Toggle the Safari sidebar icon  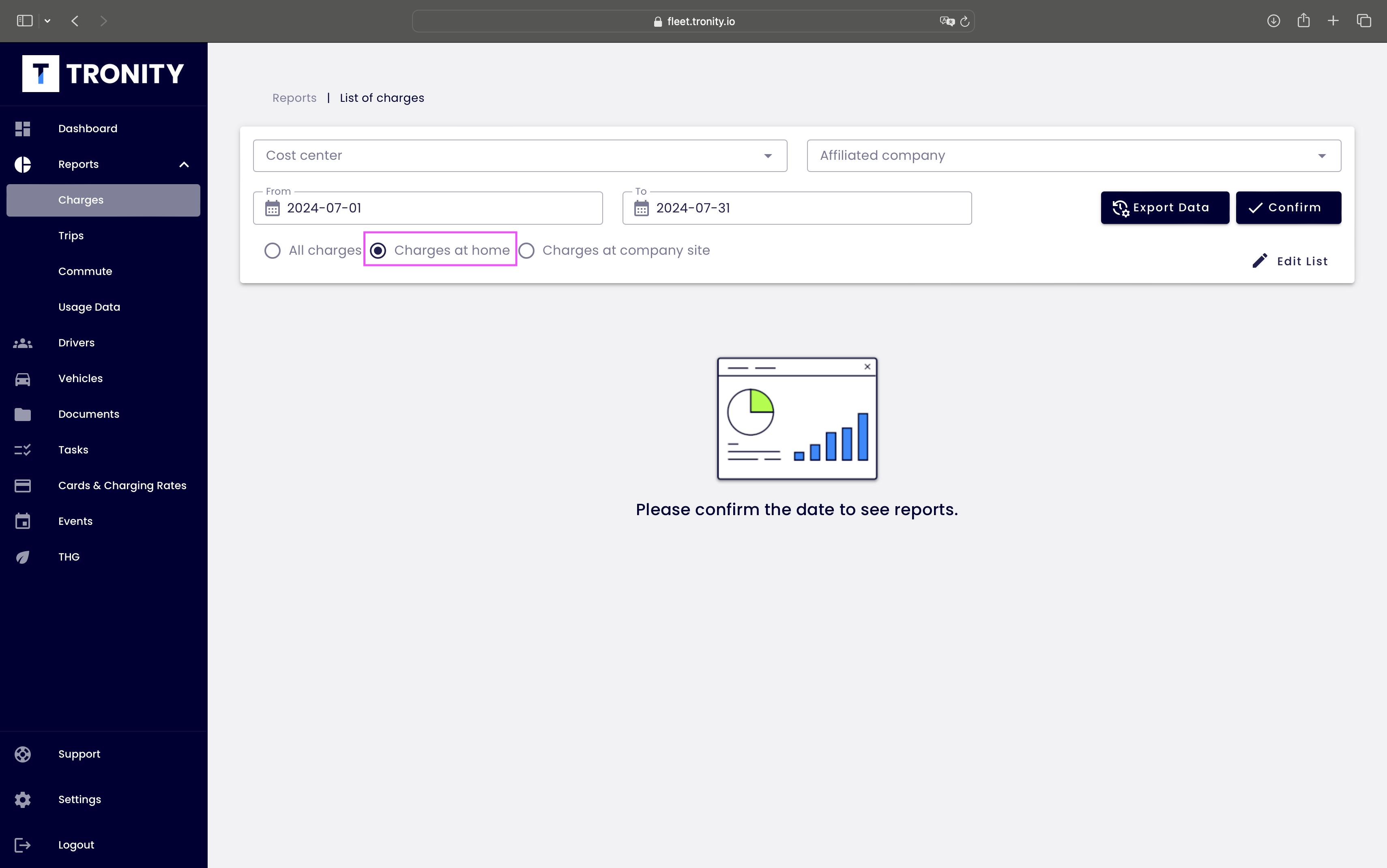(25, 21)
